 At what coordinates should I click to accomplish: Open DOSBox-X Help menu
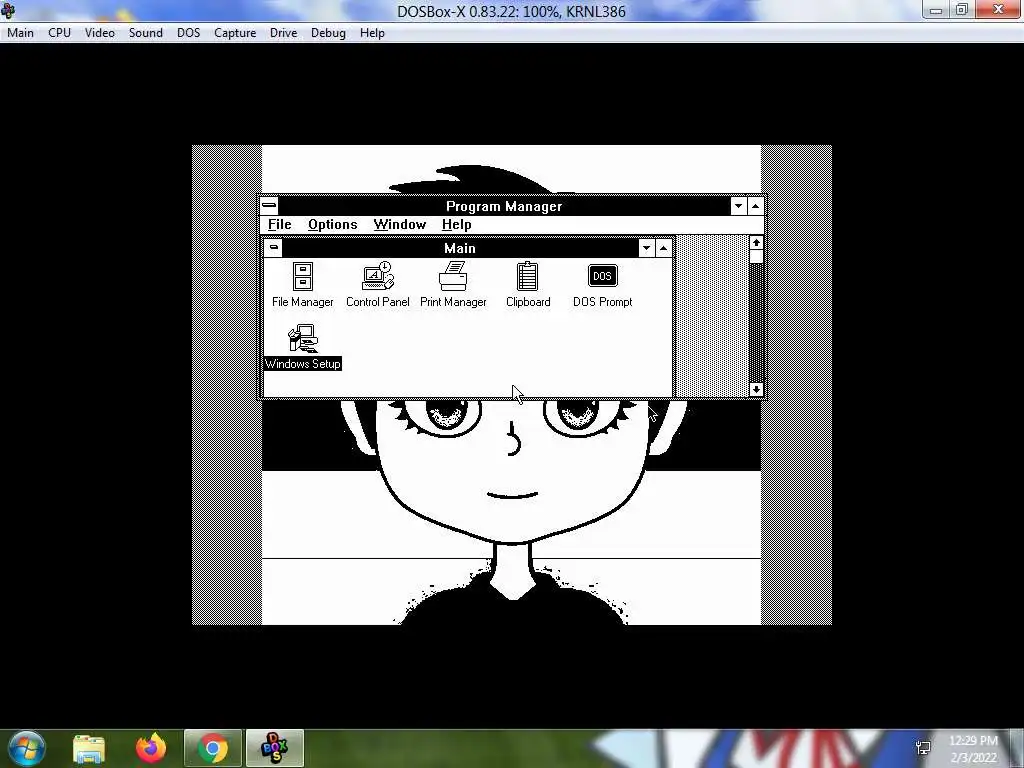[372, 33]
